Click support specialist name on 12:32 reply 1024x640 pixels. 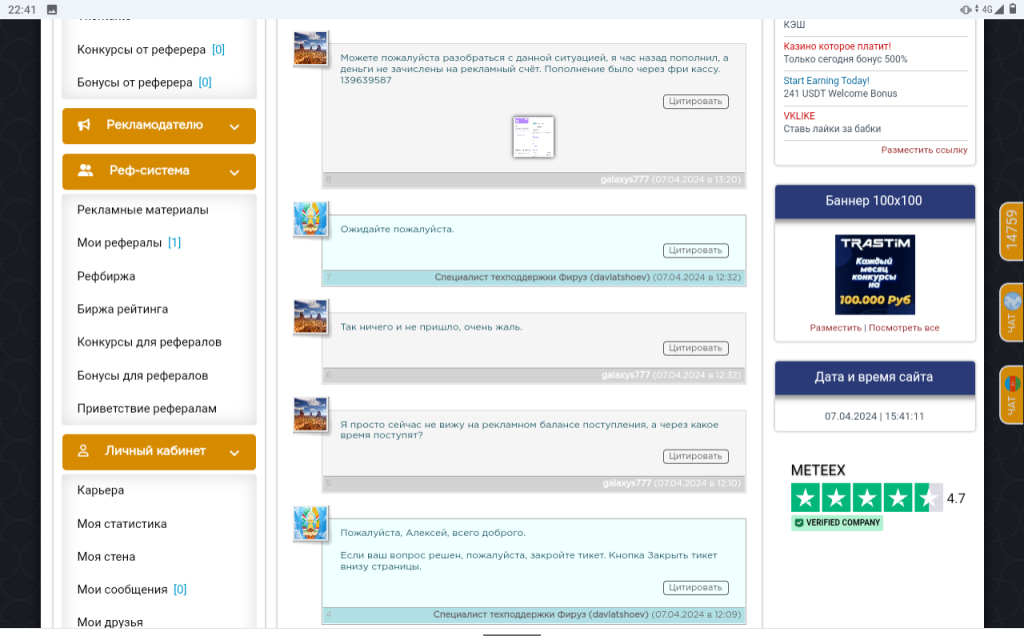tap(542, 278)
